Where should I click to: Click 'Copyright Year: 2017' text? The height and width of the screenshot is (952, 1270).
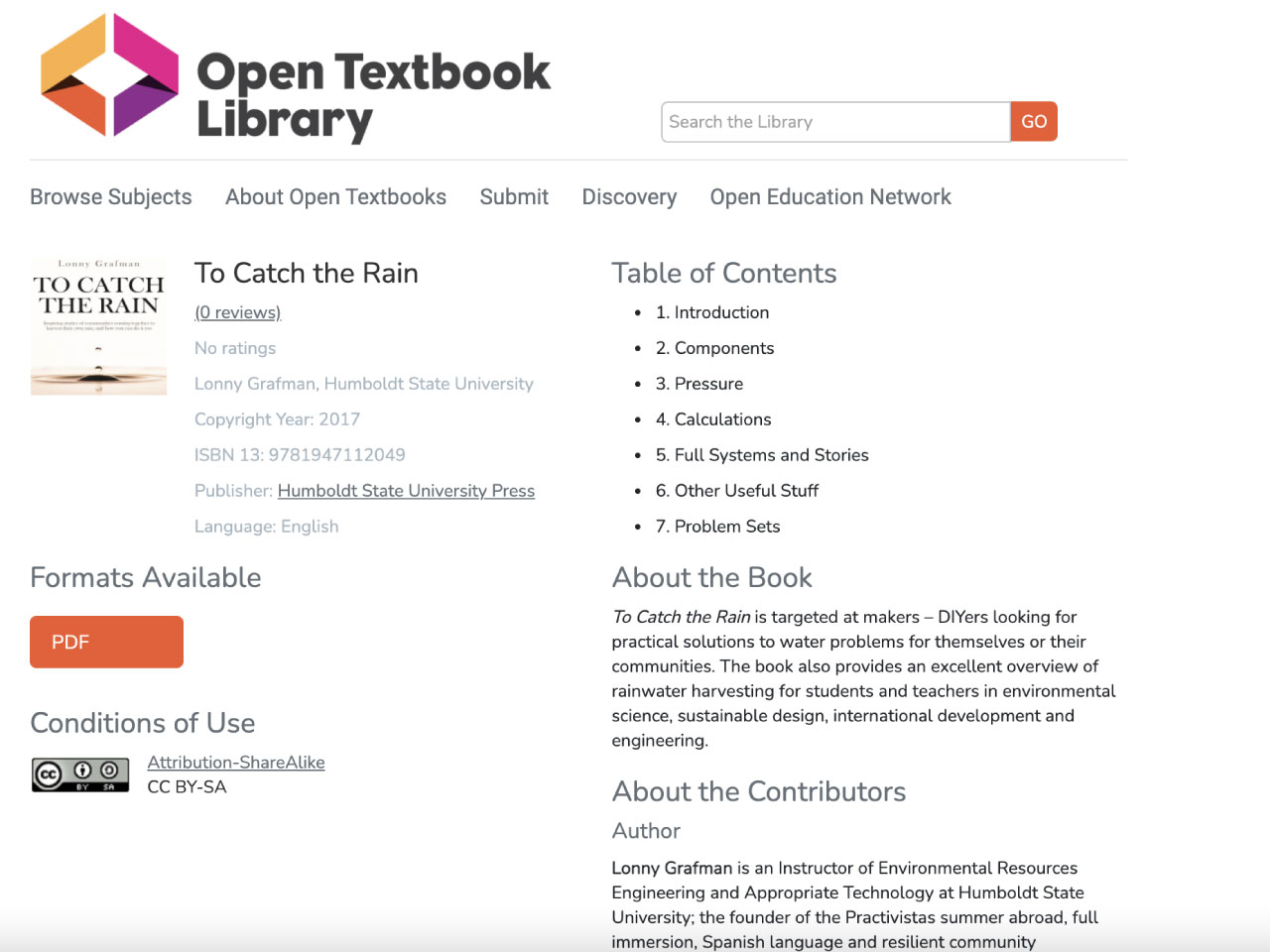coord(277,419)
